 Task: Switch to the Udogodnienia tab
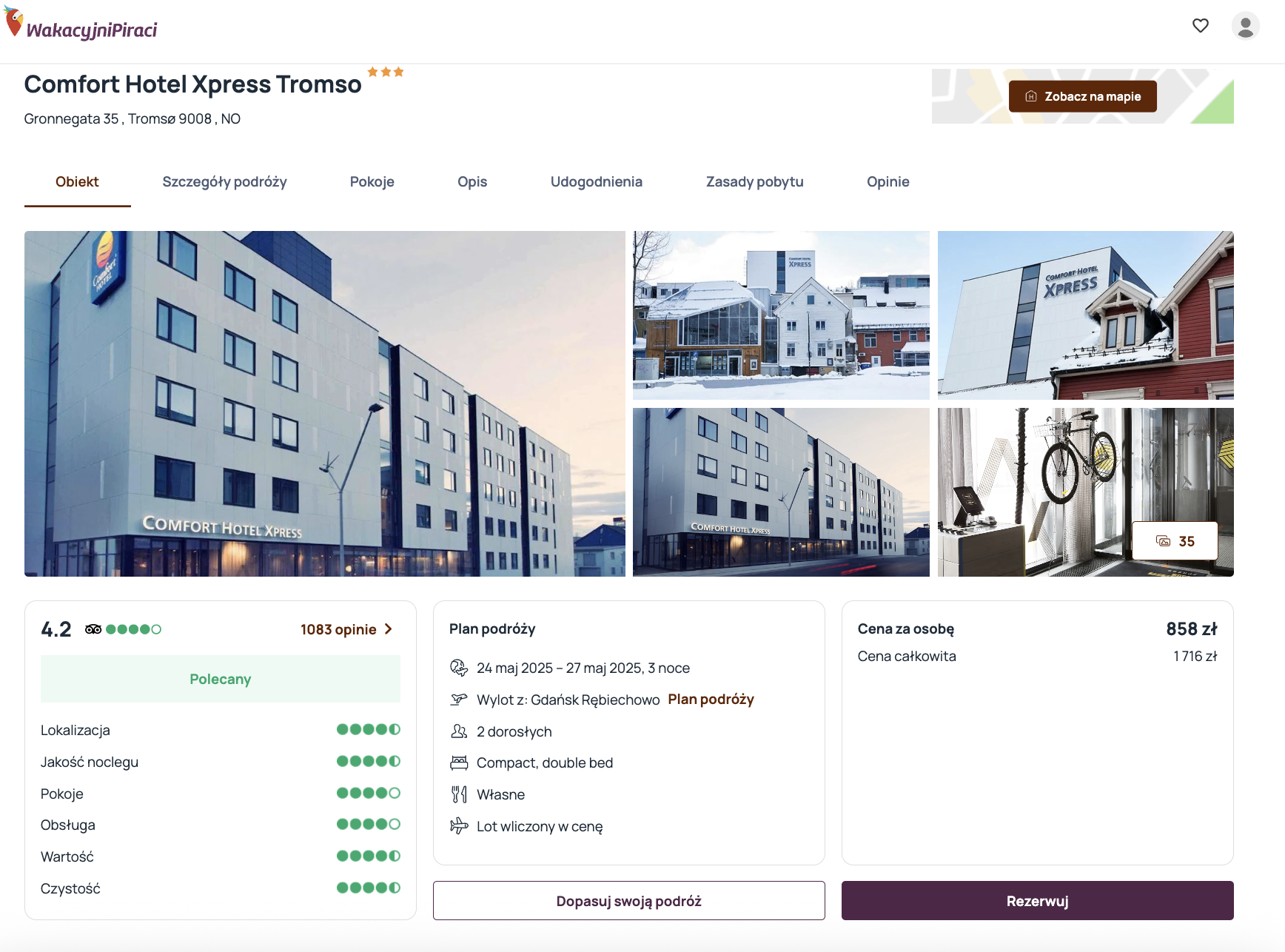coord(597,181)
